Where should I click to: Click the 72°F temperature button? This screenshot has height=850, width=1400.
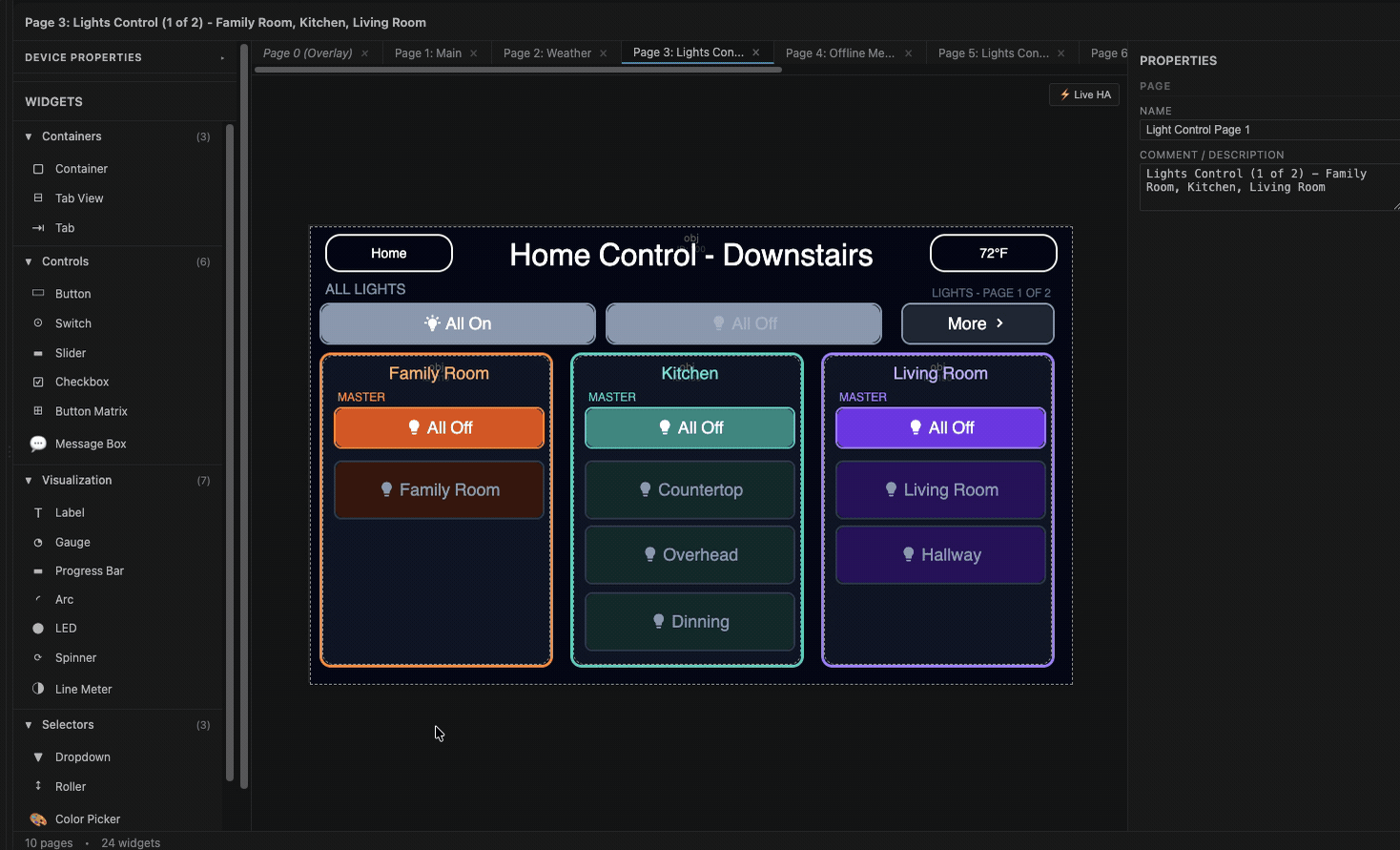(994, 253)
